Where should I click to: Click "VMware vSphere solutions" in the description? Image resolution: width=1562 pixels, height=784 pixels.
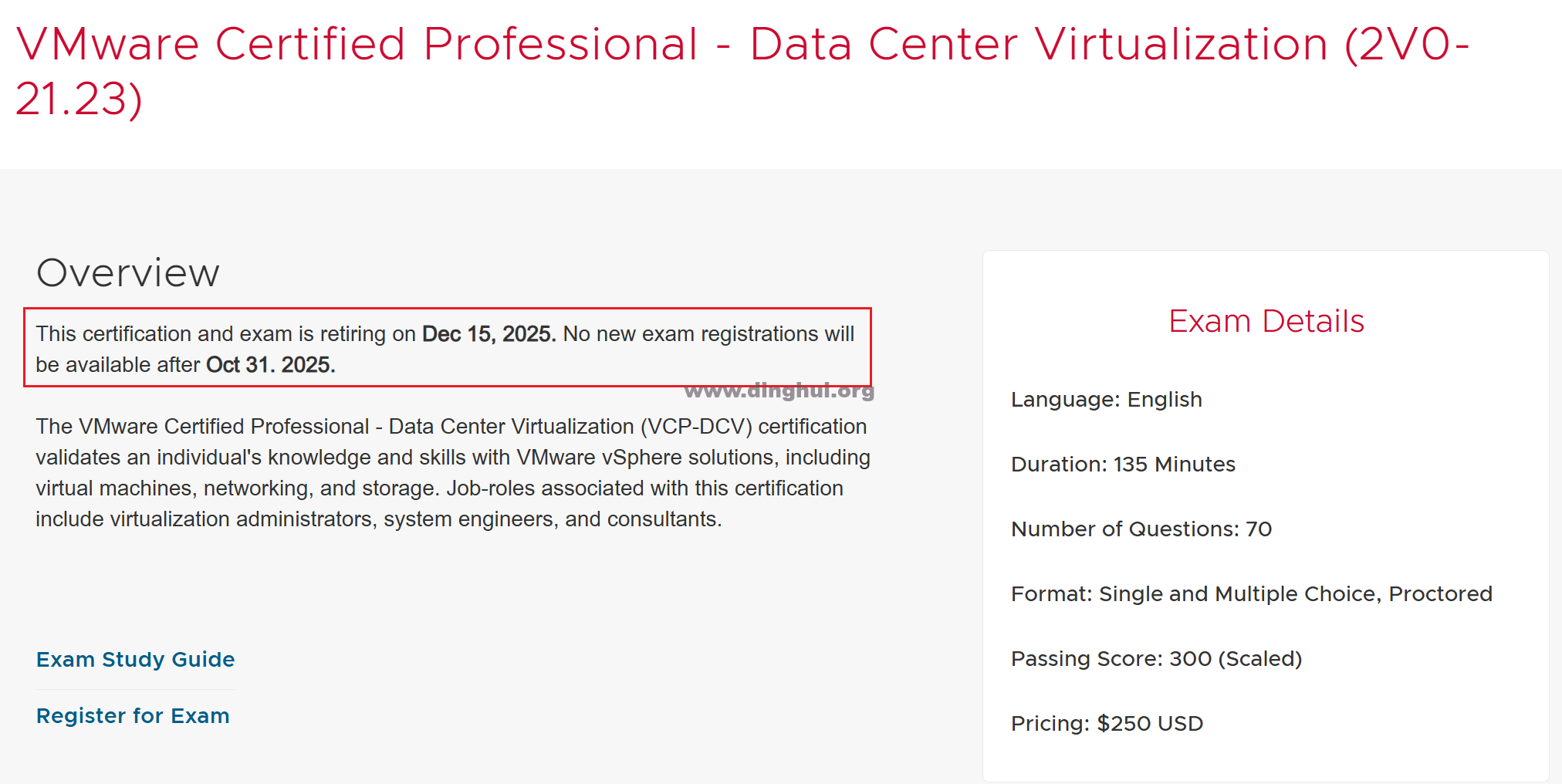(647, 458)
